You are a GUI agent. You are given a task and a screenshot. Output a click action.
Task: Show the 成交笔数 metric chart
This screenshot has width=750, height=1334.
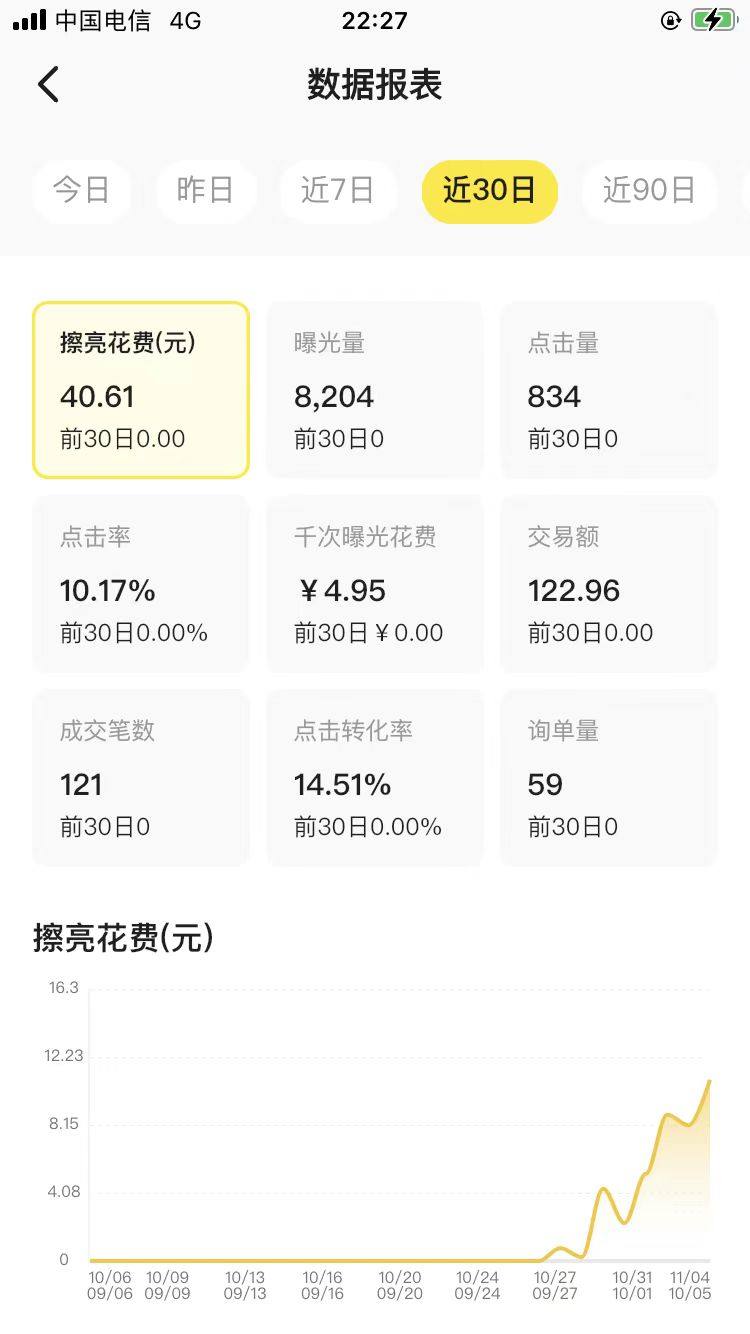tap(141, 778)
